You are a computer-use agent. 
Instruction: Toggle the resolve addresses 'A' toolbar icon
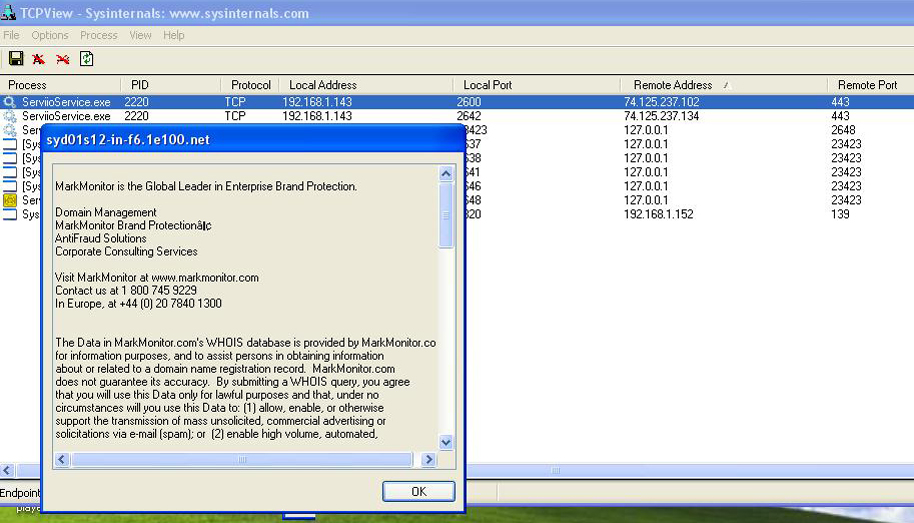click(39, 59)
